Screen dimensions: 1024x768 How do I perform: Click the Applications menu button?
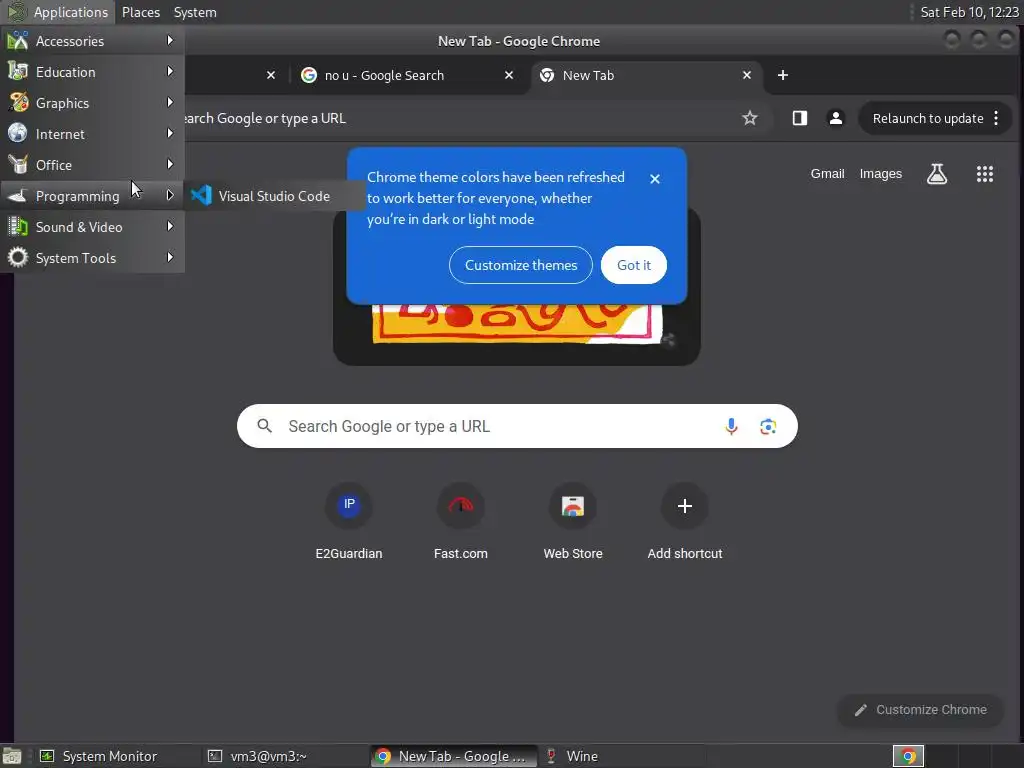(57, 12)
